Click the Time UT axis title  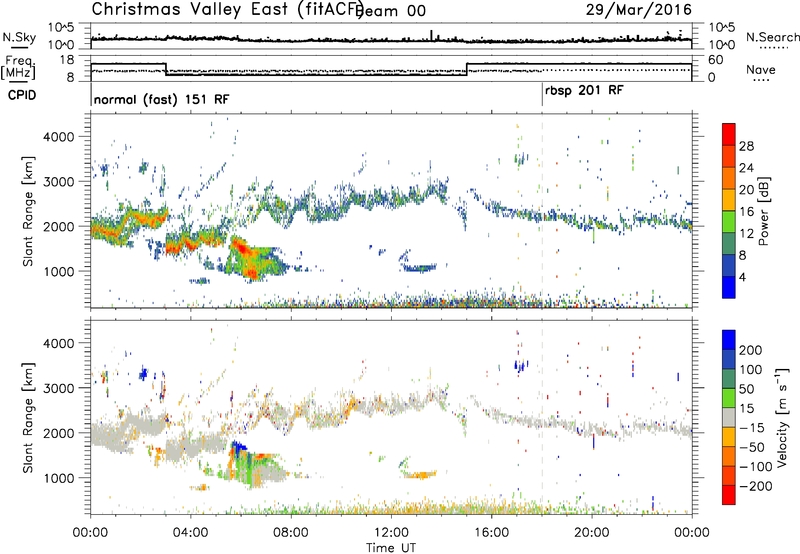pyautogui.click(x=391, y=548)
